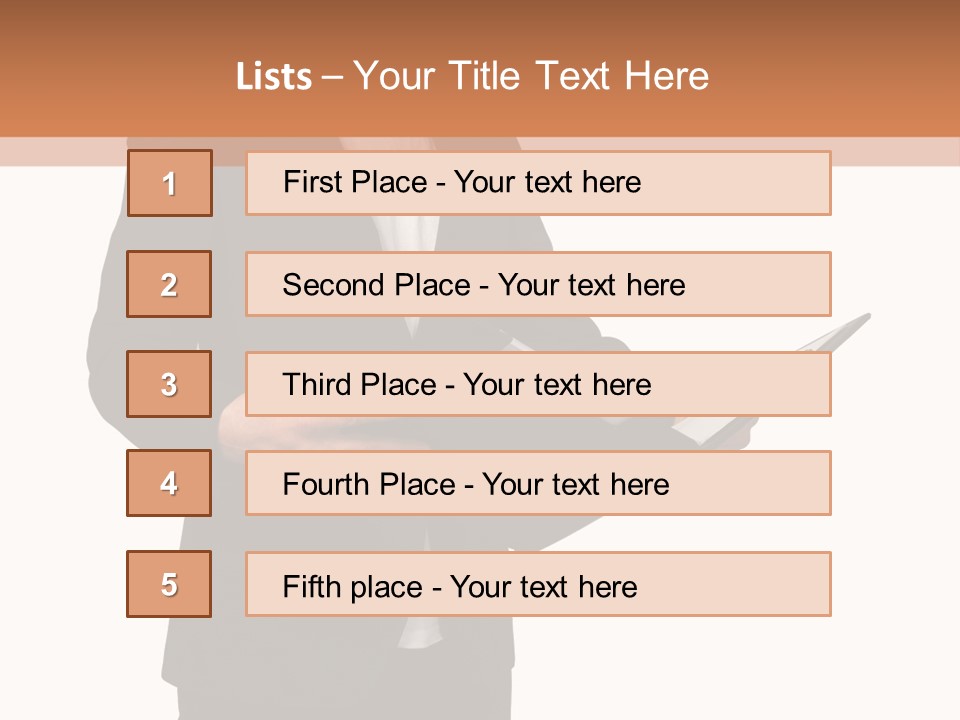Click the bold word "Lists" in title
This screenshot has width=960, height=720.
tap(274, 76)
